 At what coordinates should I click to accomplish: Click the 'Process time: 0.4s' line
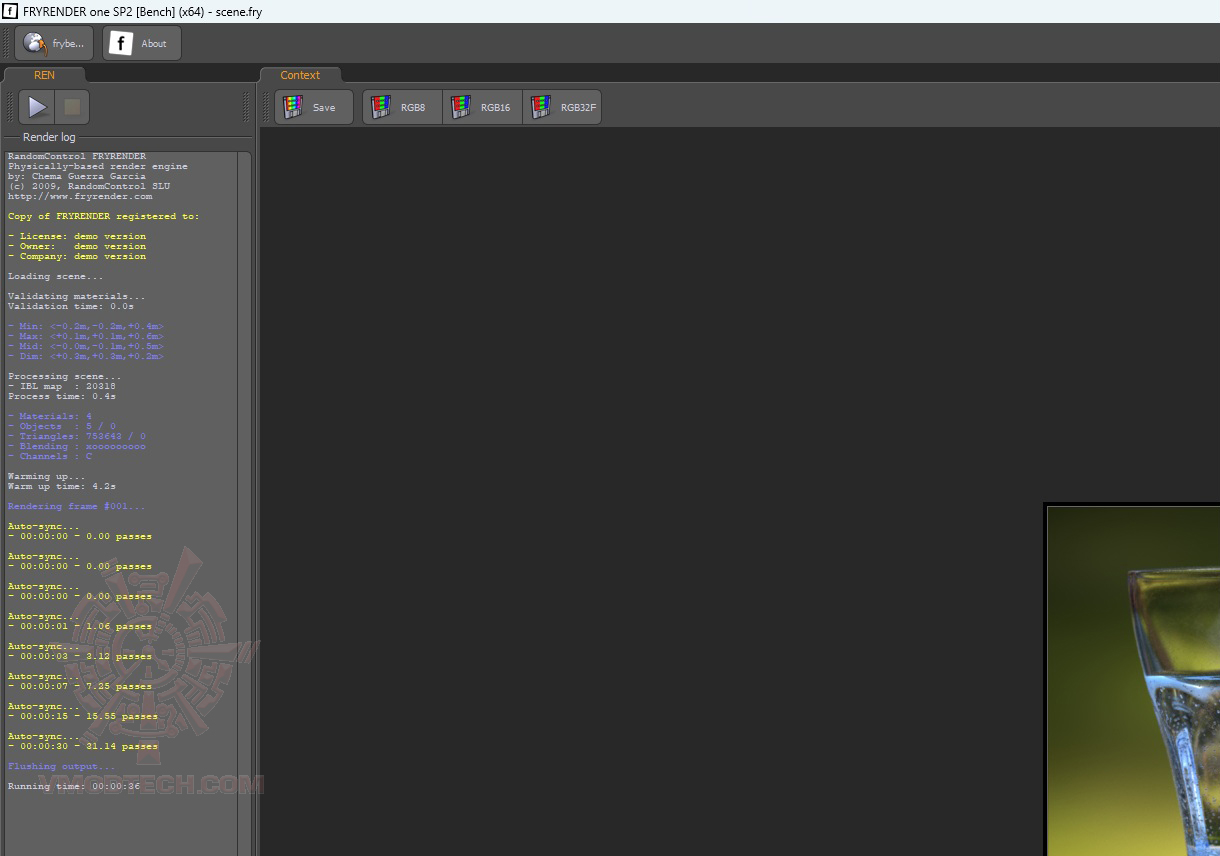[x=62, y=396]
